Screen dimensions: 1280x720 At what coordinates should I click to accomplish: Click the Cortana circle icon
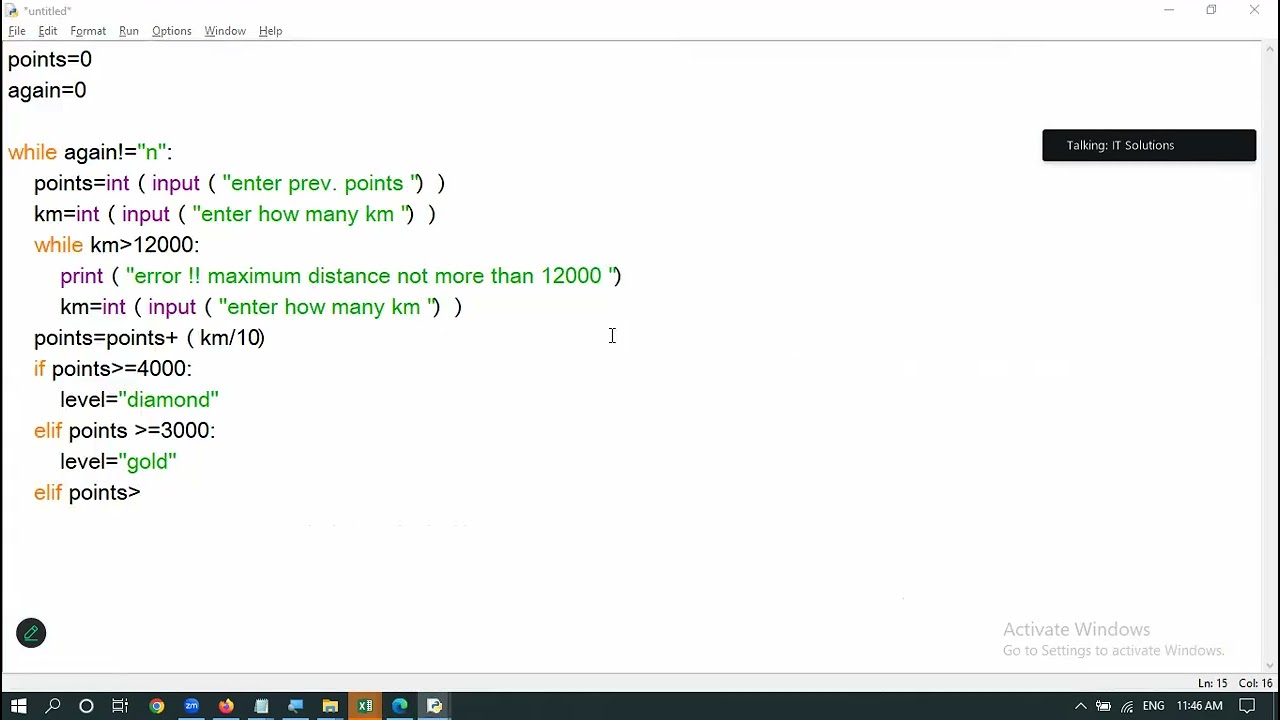86,706
